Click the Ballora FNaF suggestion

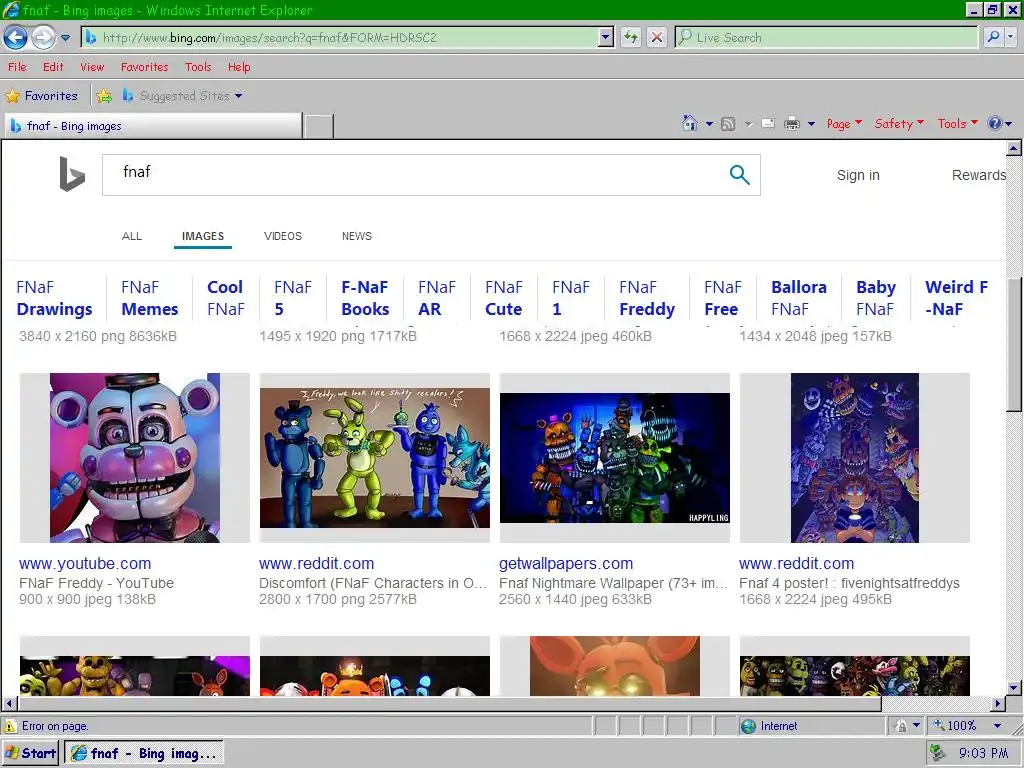(799, 298)
